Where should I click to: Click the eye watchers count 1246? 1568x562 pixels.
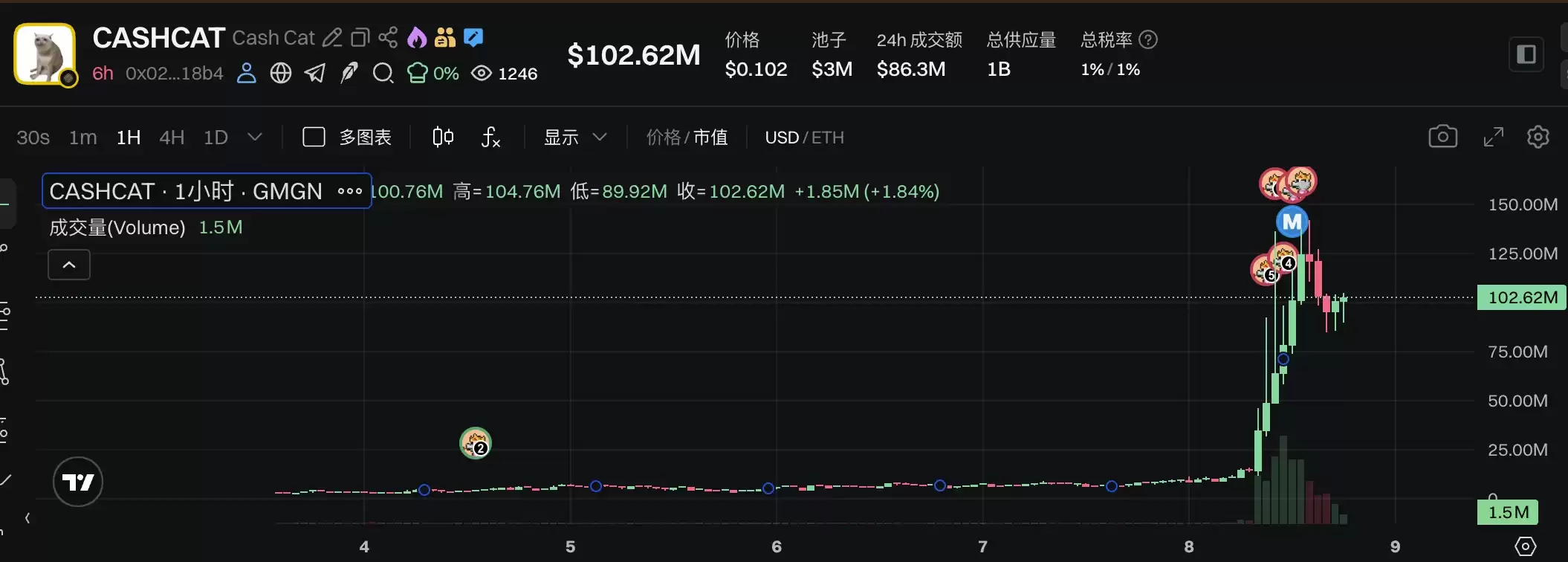point(504,73)
